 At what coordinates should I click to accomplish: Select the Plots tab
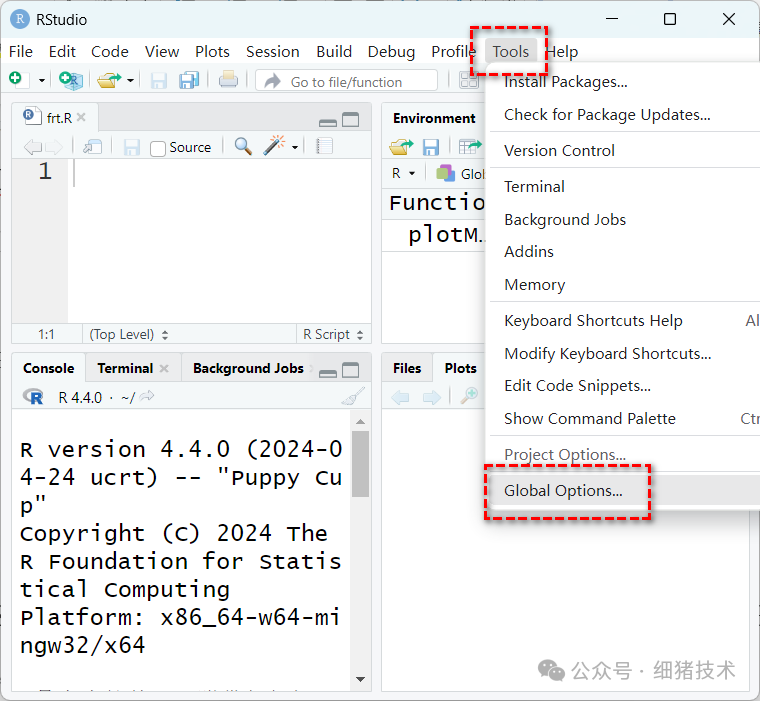tap(460, 368)
